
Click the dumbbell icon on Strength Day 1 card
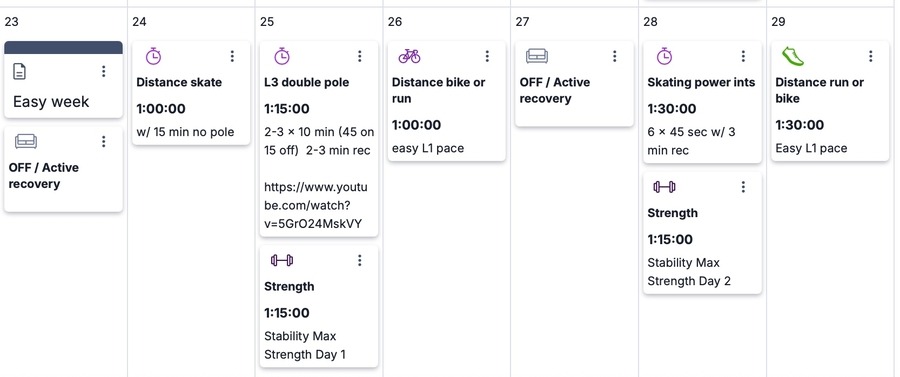[x=282, y=261]
